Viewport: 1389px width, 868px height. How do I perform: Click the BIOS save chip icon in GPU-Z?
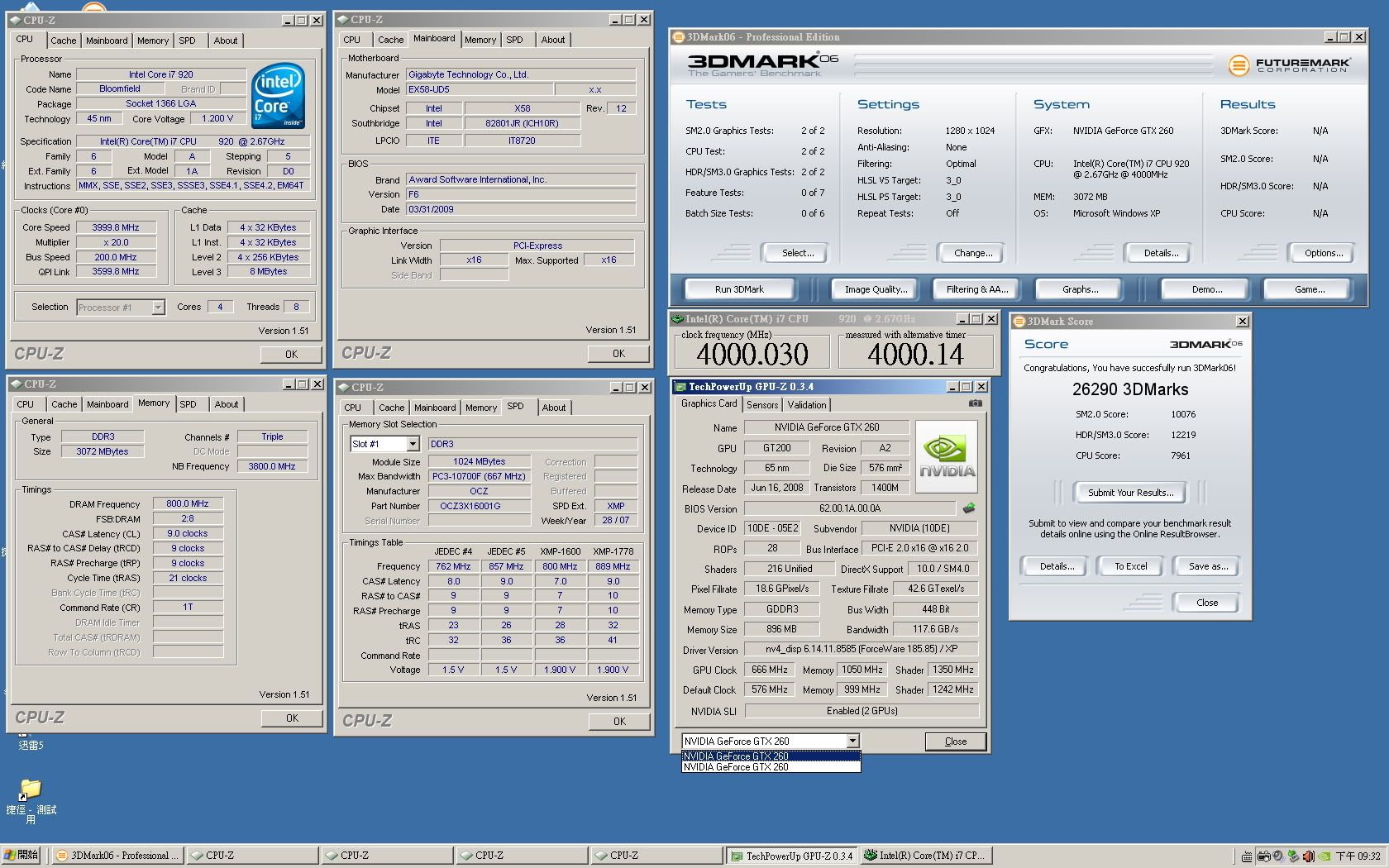[969, 508]
